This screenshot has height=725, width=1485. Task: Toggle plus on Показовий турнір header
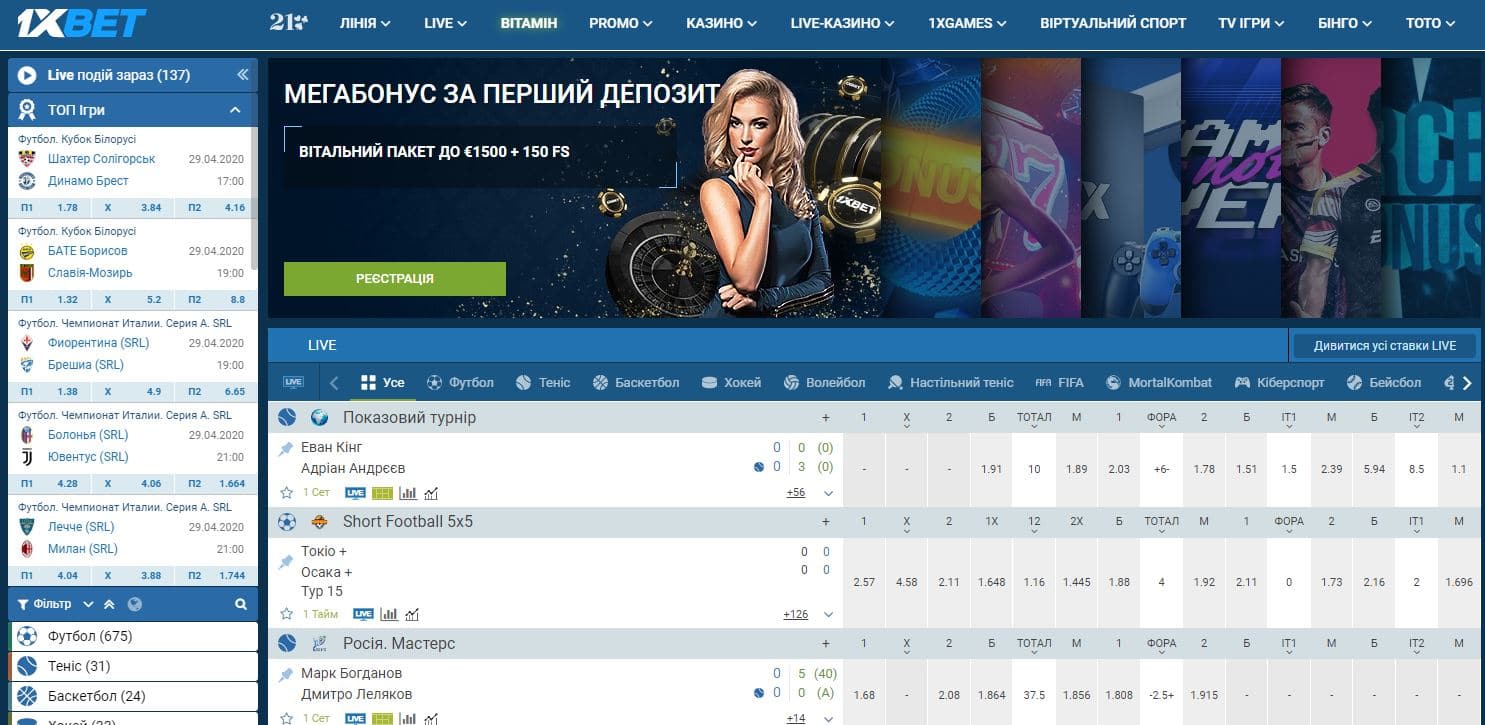coord(826,417)
